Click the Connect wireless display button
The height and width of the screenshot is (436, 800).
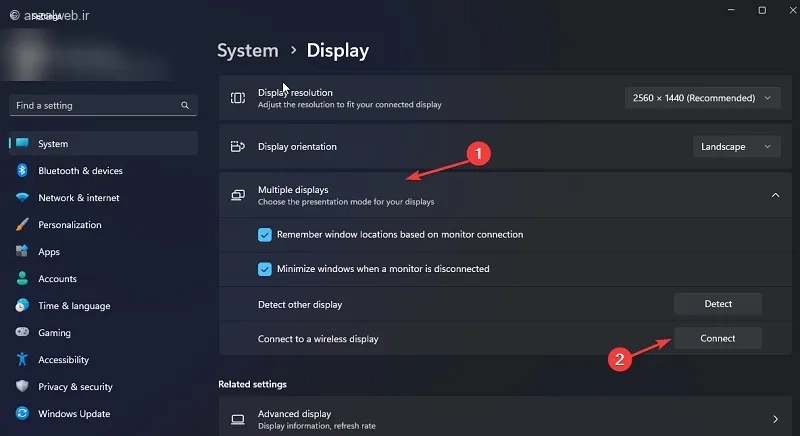718,338
